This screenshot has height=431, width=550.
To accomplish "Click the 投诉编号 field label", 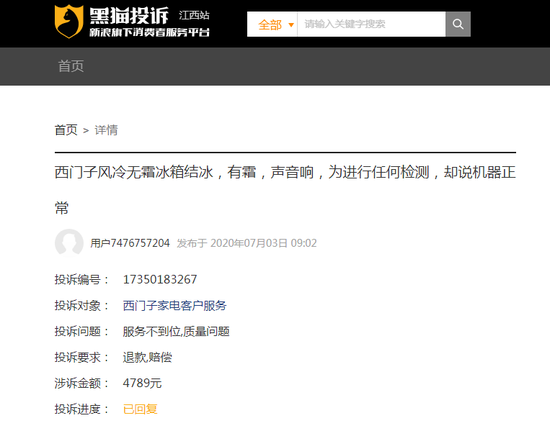I will pyautogui.click(x=81, y=280).
